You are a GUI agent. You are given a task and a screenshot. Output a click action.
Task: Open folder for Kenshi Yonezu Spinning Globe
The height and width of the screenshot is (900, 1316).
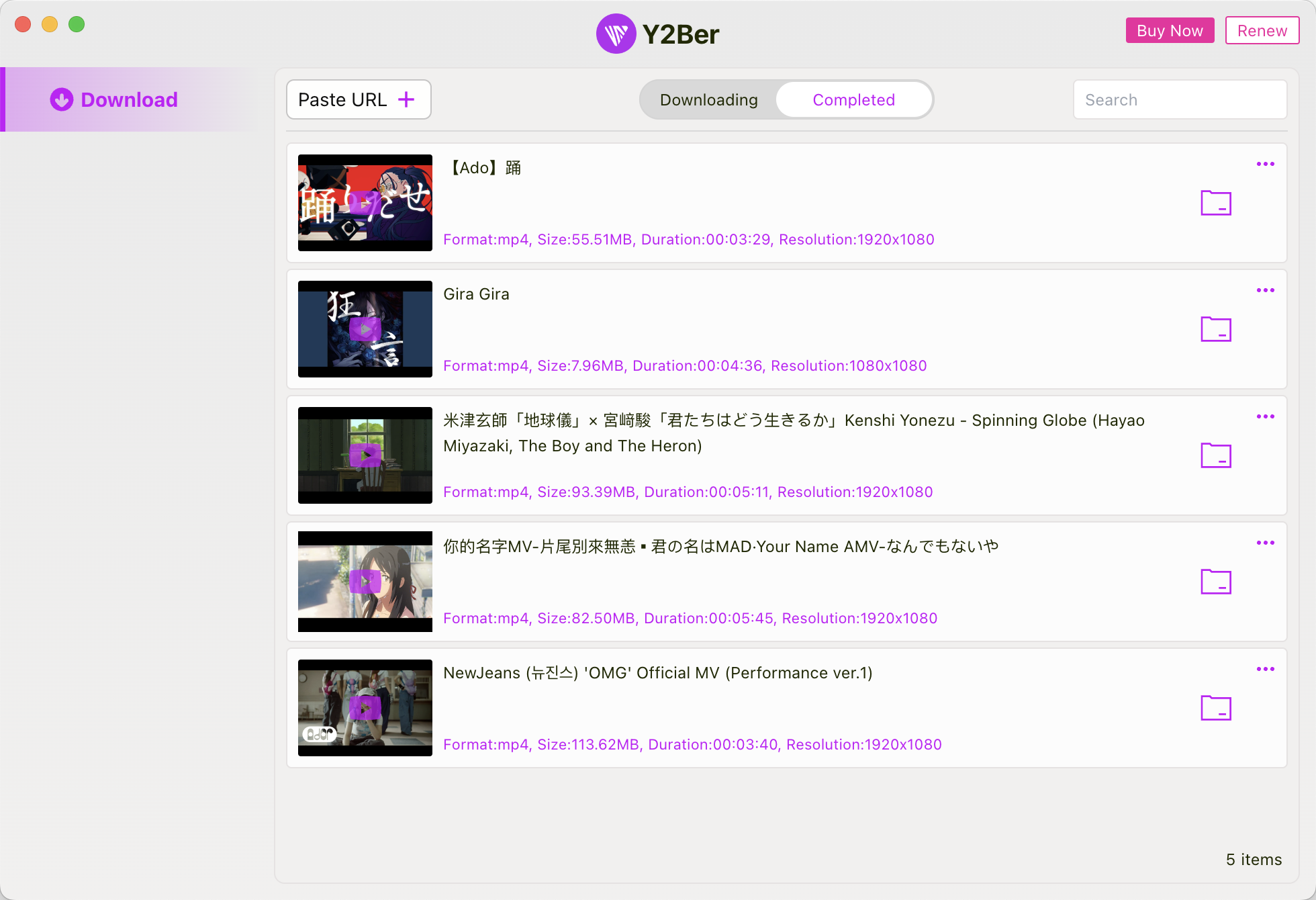[x=1215, y=455]
